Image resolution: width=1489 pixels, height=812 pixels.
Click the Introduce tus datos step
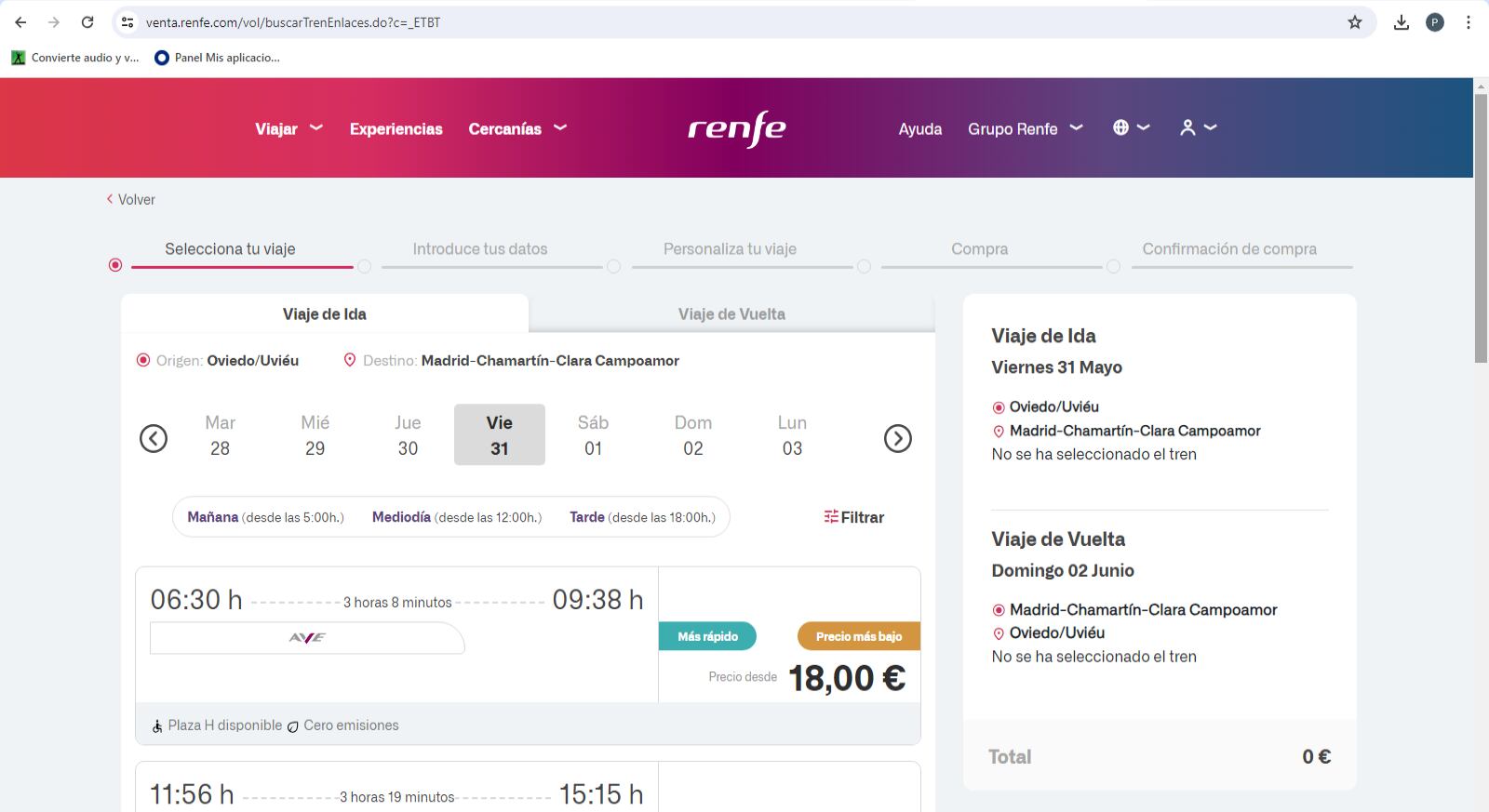(480, 248)
